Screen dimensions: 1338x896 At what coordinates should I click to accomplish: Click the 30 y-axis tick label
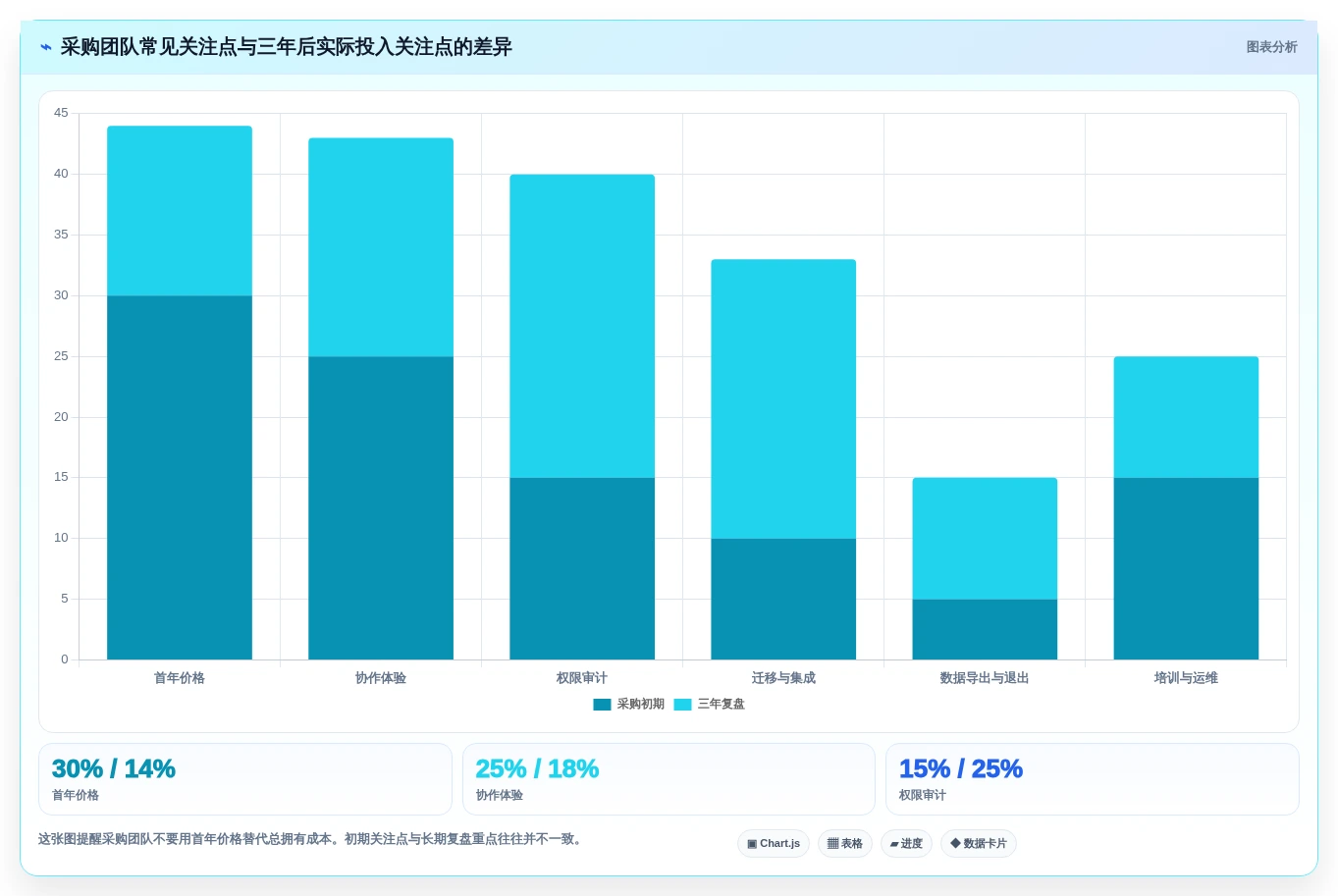pos(61,295)
